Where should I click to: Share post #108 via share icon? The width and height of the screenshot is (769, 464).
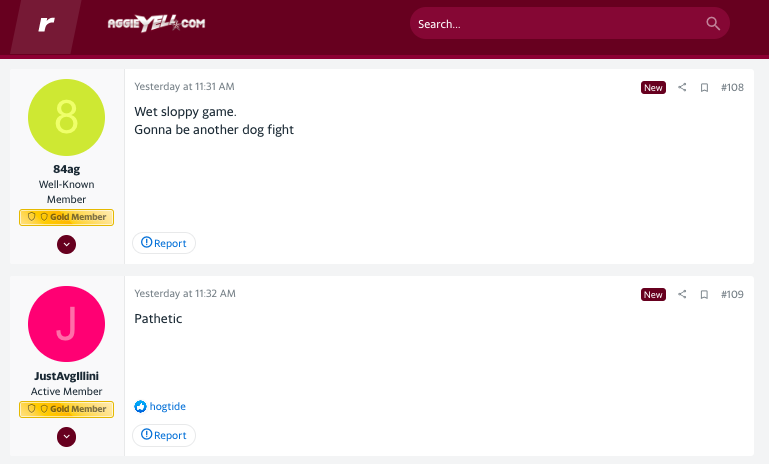click(x=682, y=87)
